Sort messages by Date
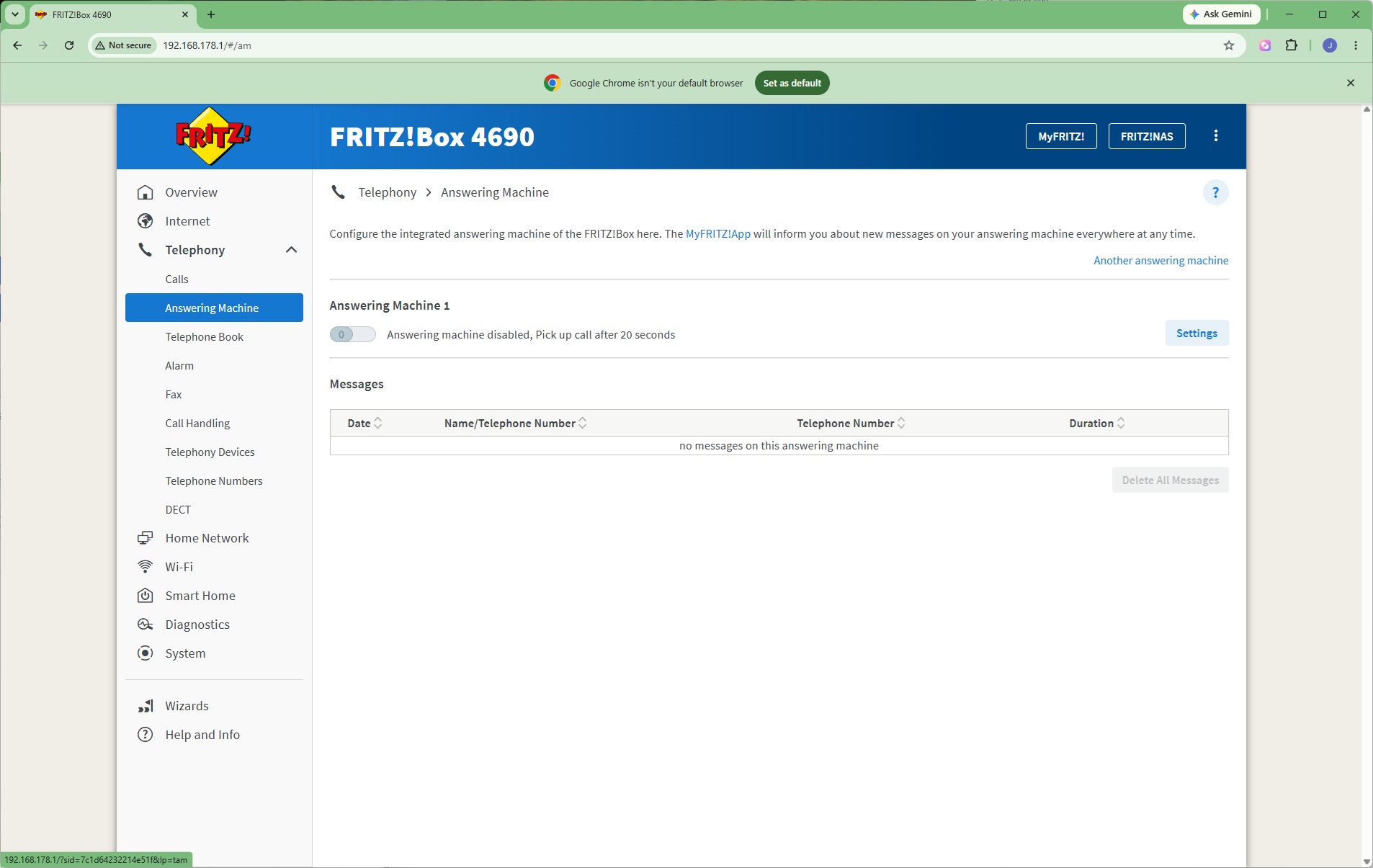Viewport: 1373px width, 868px height. [x=365, y=424]
